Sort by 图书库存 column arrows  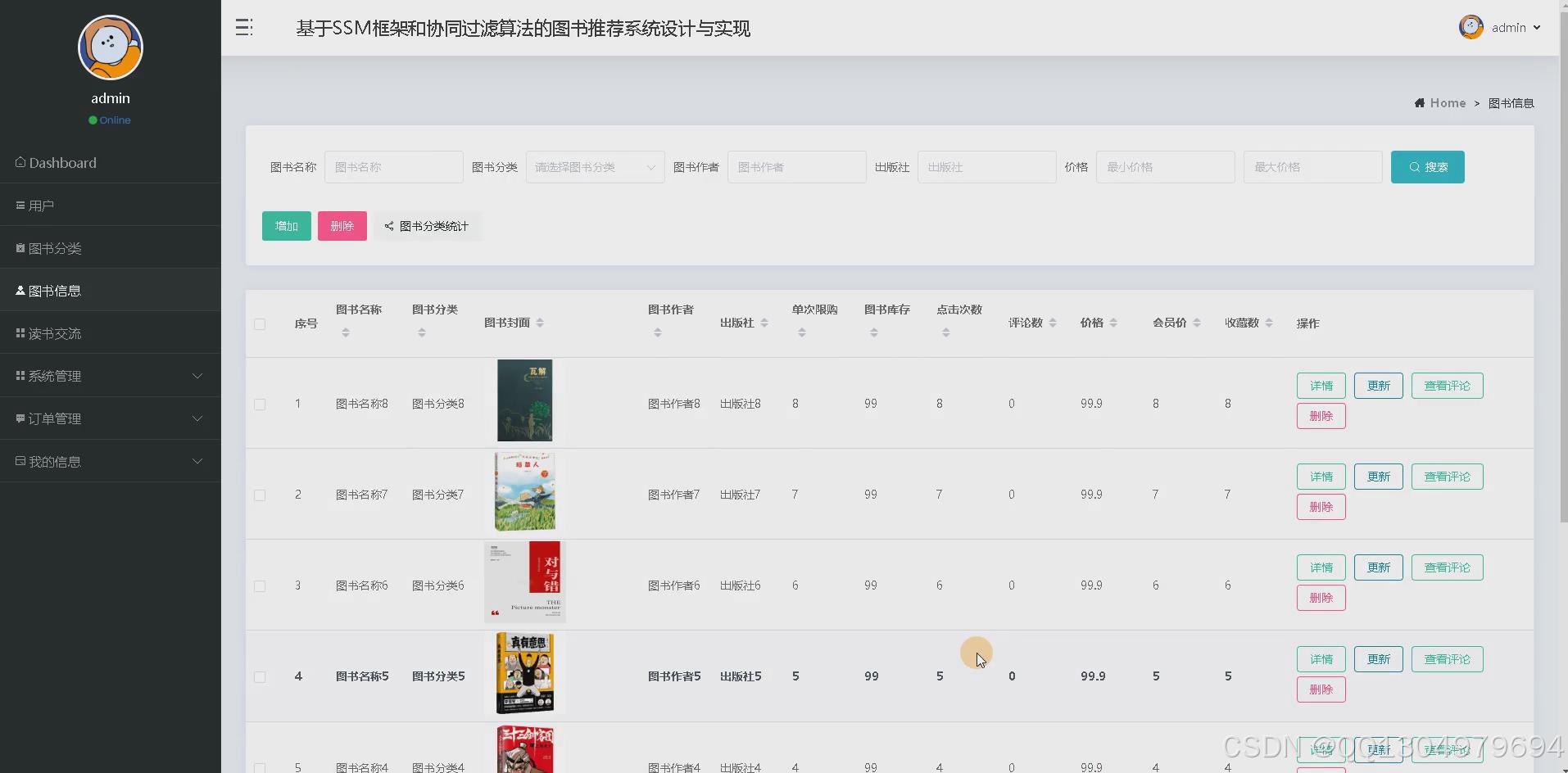click(874, 332)
